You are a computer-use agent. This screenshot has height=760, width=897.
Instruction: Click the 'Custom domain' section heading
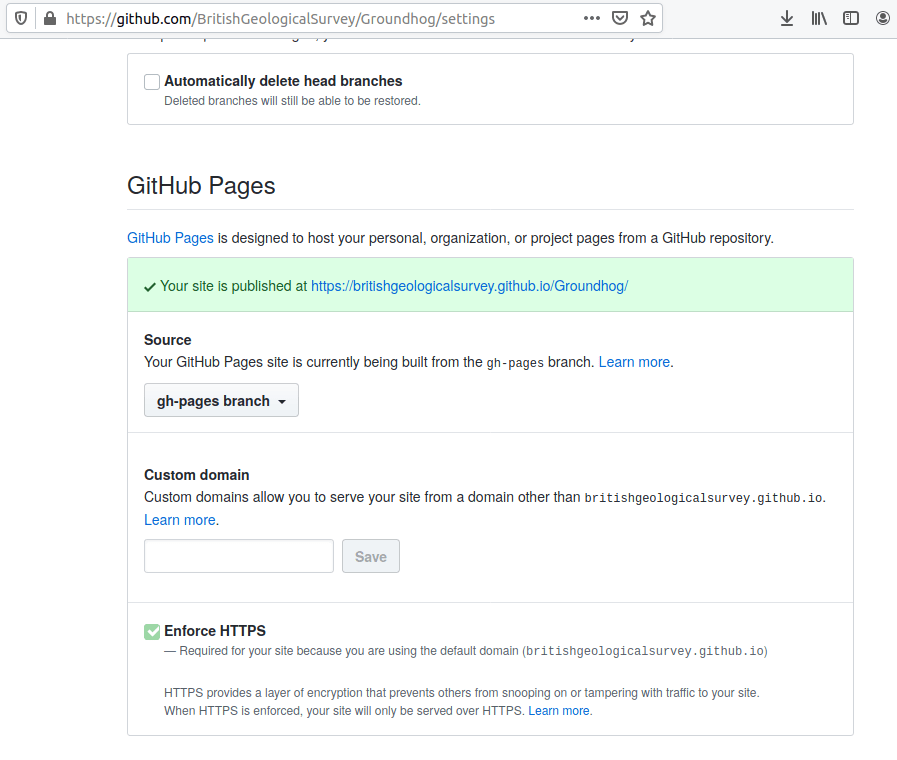196,475
